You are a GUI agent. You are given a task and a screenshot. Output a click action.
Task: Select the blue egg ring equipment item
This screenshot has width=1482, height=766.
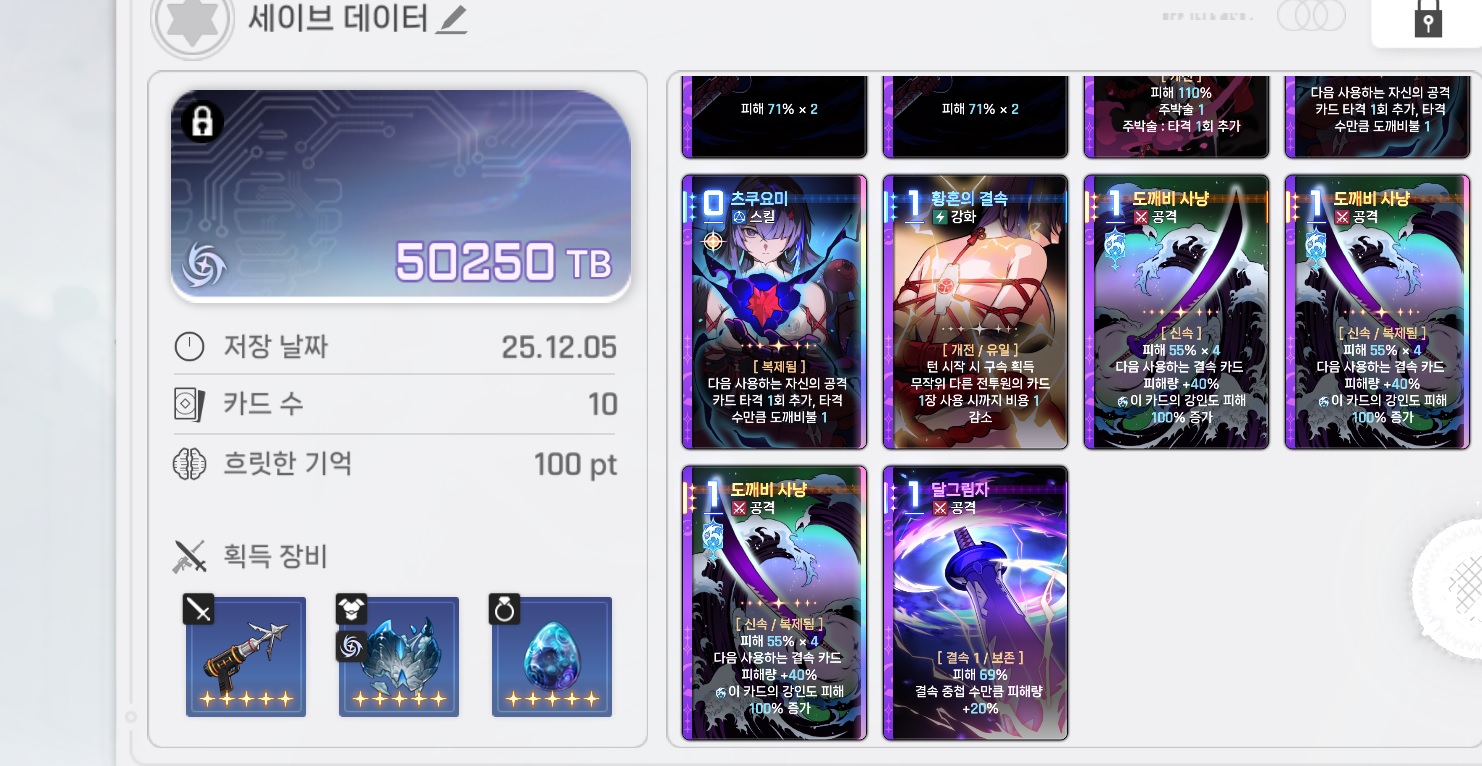pos(552,656)
